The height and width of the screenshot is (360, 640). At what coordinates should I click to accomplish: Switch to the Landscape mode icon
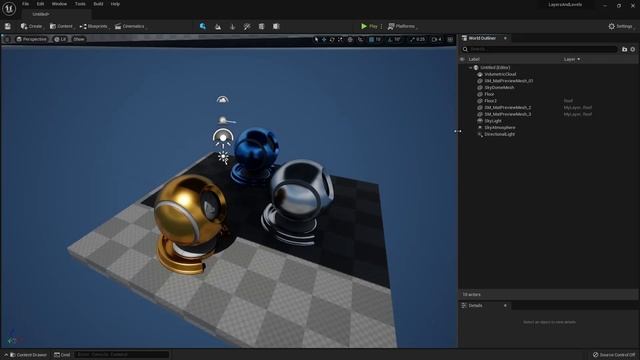pyautogui.click(x=218, y=27)
